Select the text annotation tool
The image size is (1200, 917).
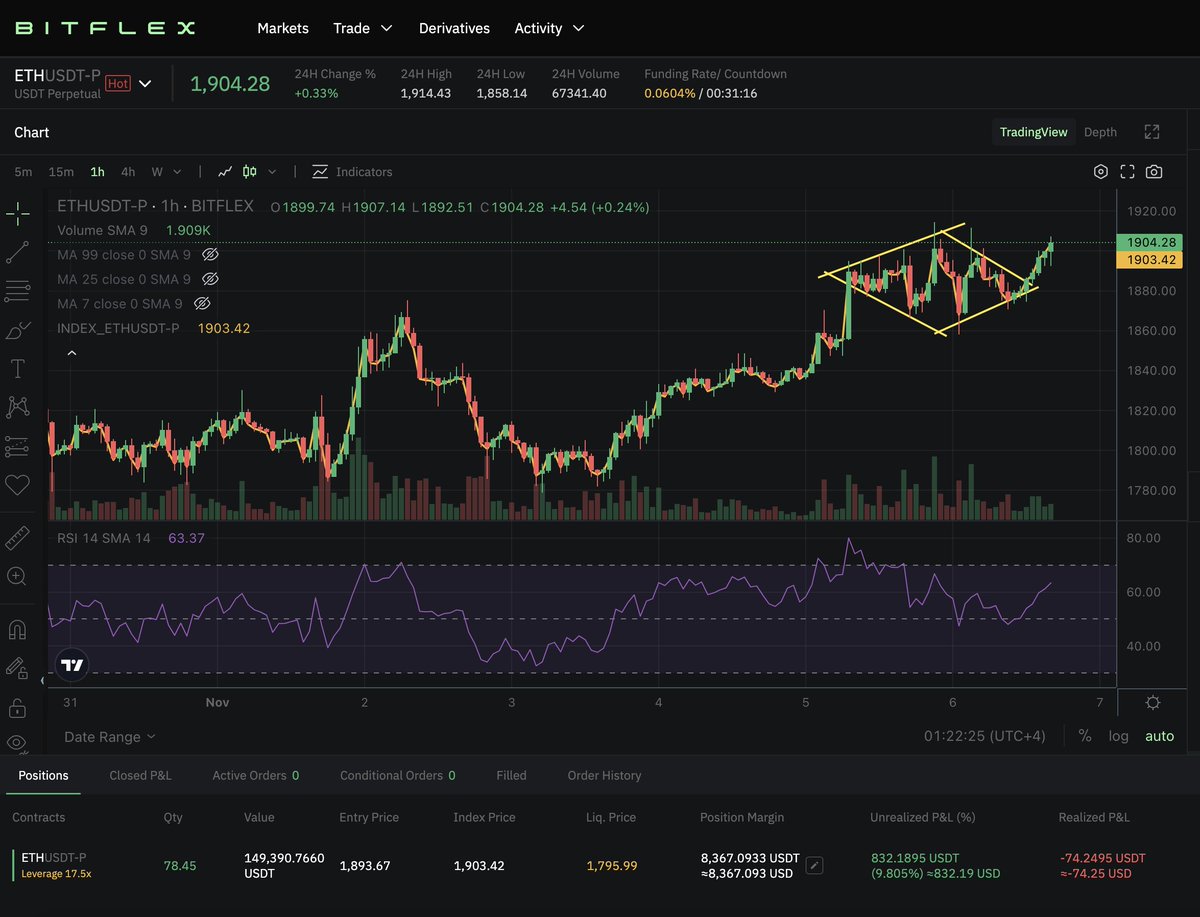(x=17, y=368)
